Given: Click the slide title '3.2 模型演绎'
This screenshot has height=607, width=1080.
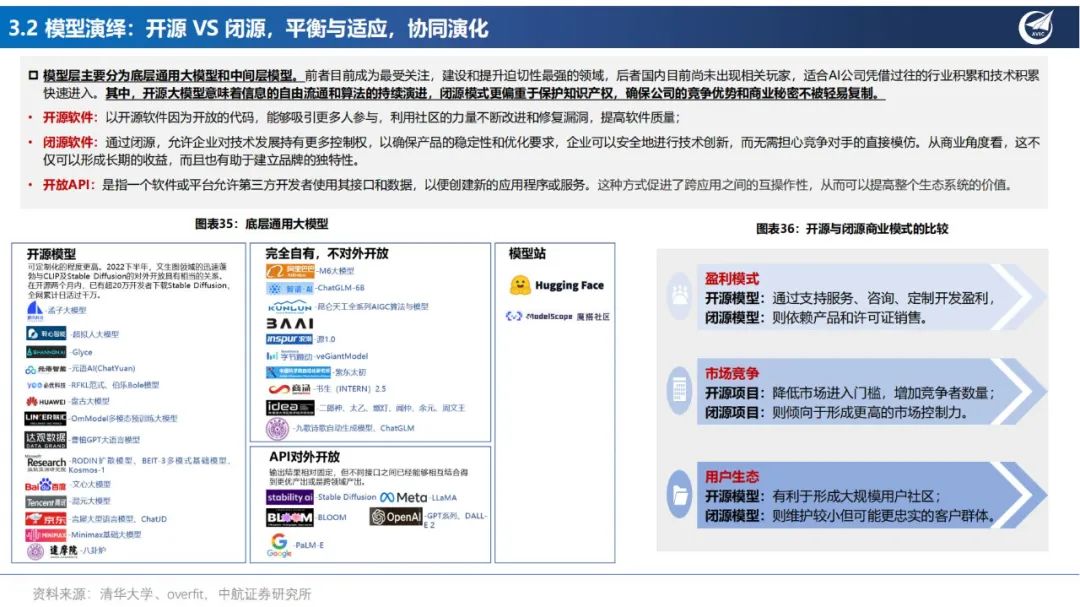Looking at the screenshot, I should click(x=68, y=28).
